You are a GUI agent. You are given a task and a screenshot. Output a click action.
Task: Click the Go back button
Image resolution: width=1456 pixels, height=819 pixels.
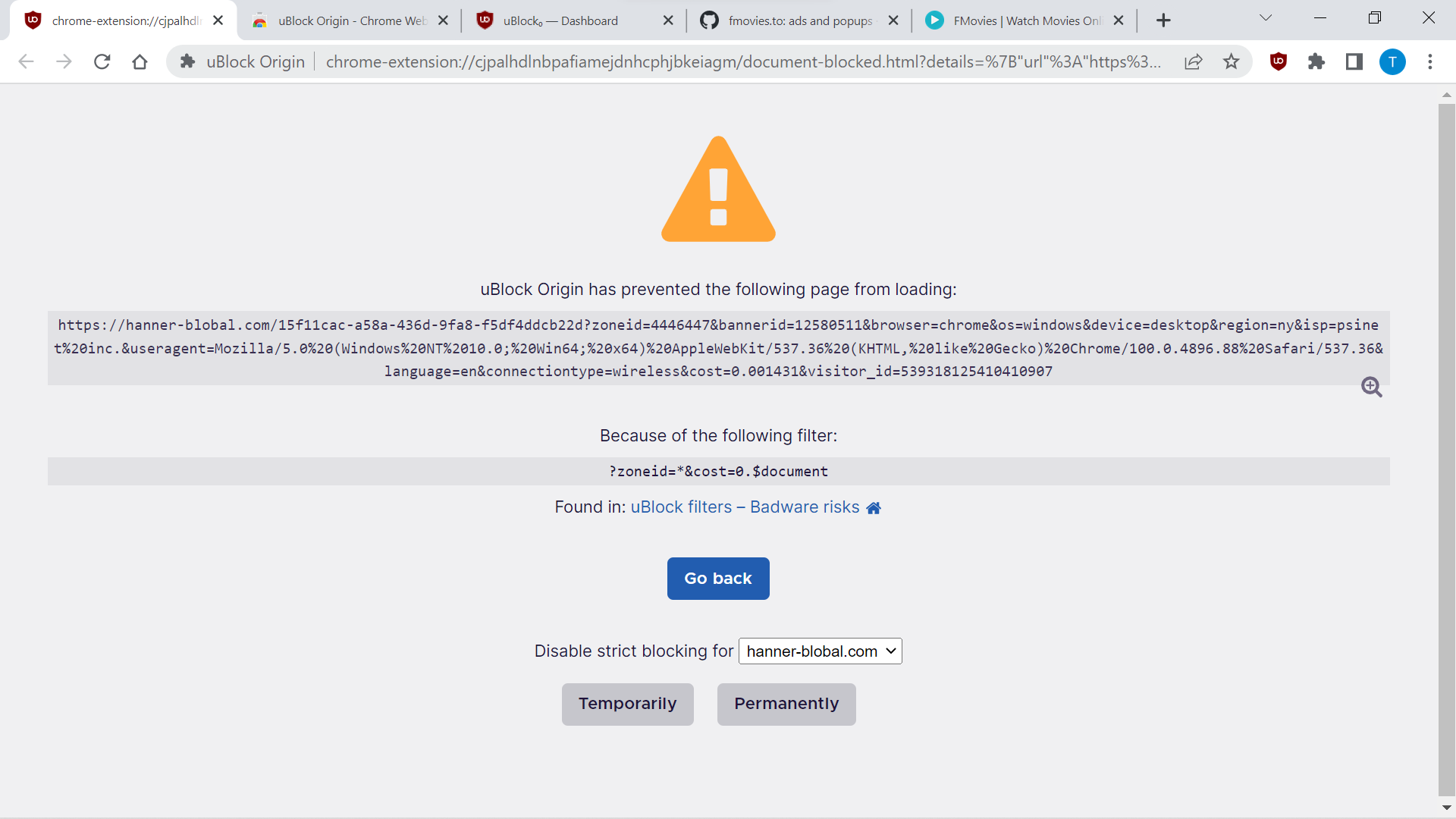coord(718,578)
